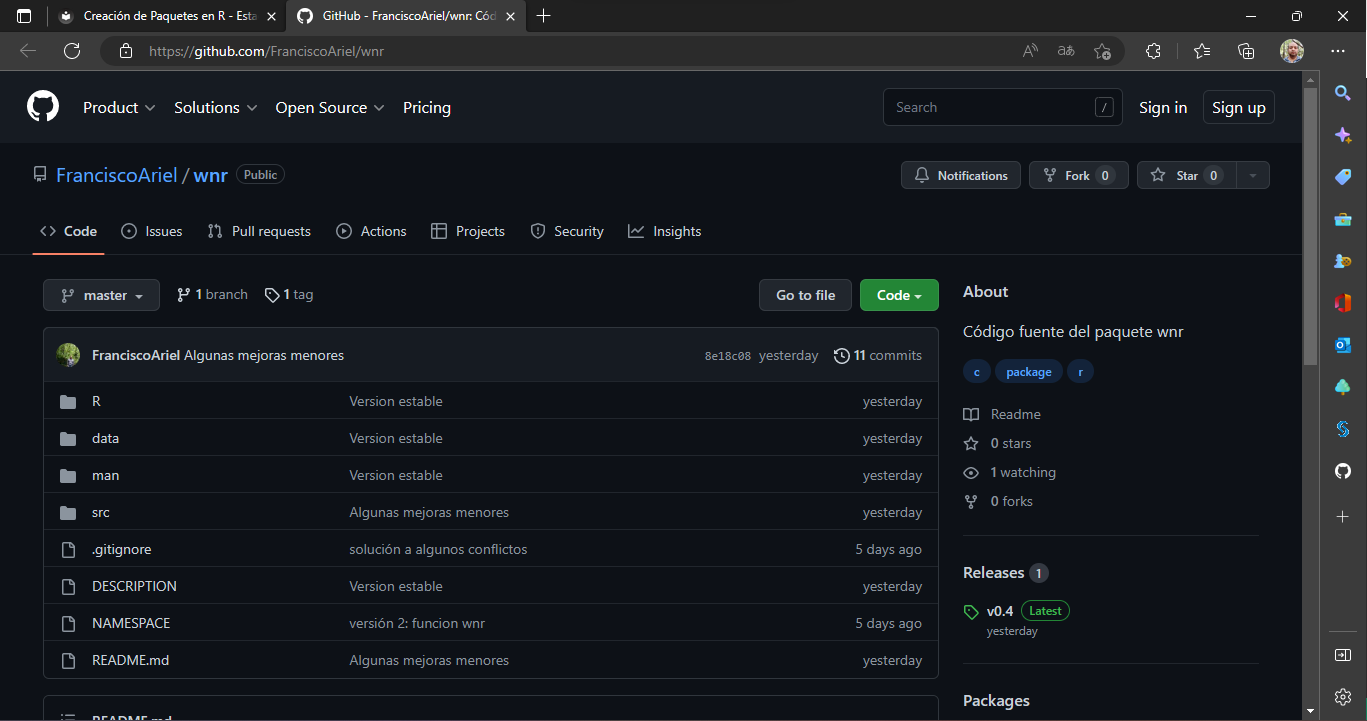Viewport: 1367px width, 721px height.
Task: Open the 1 tag link
Action: pyautogui.click(x=289, y=294)
